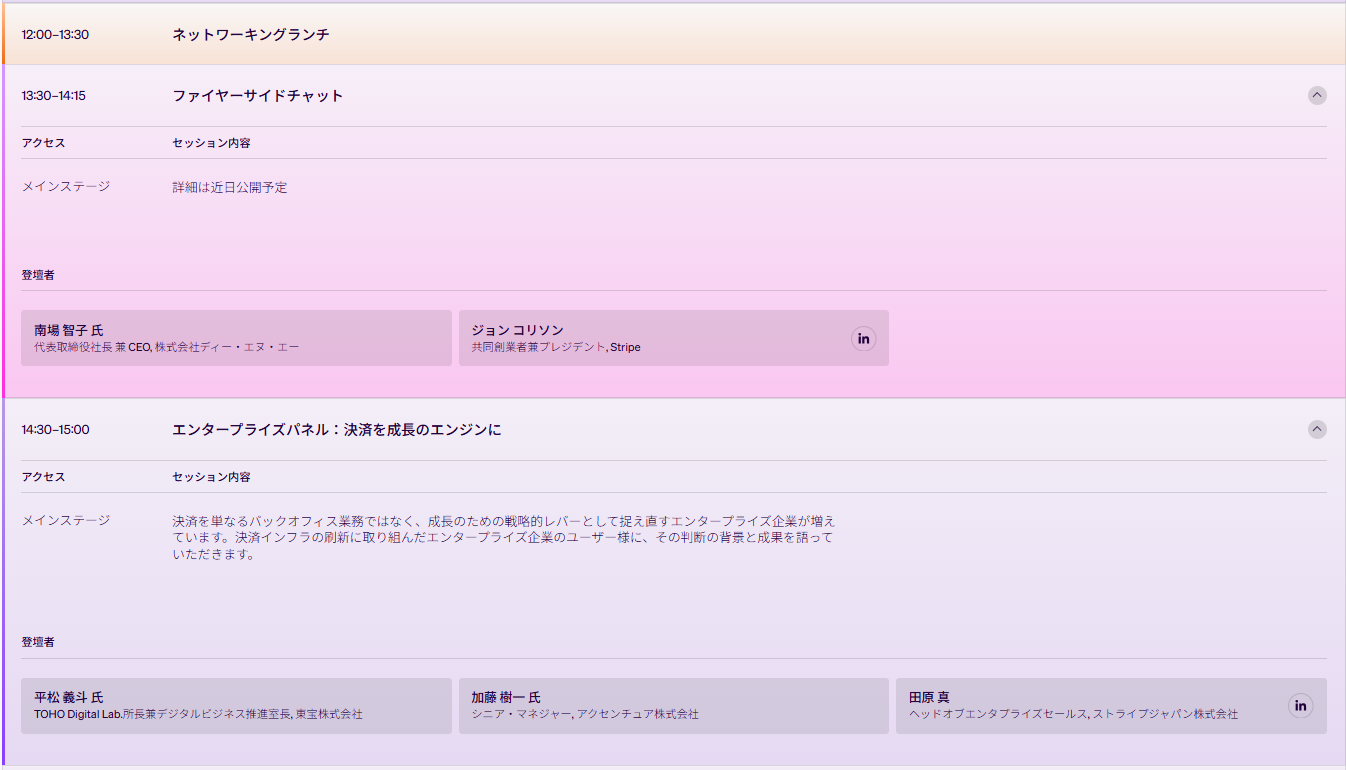1346x770 pixels.
Task: Select the ネットワーキングランチ session title
Action: (251, 35)
